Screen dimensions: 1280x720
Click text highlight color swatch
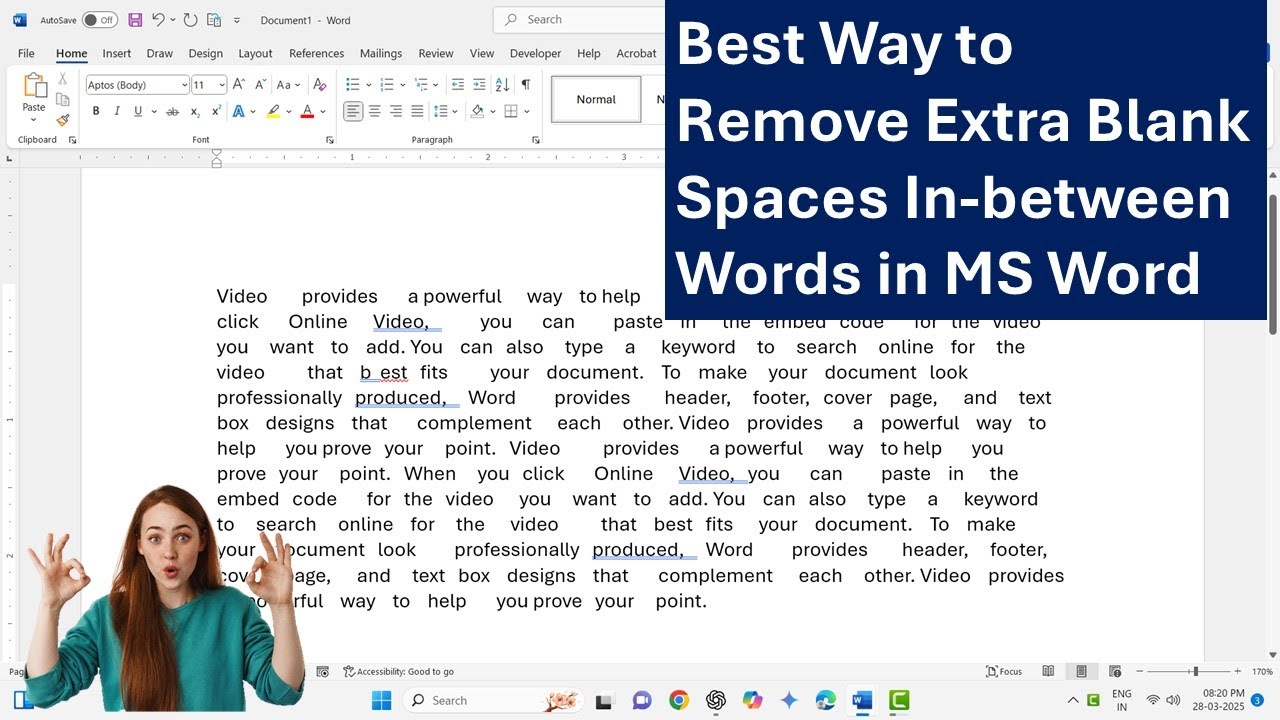(x=273, y=112)
